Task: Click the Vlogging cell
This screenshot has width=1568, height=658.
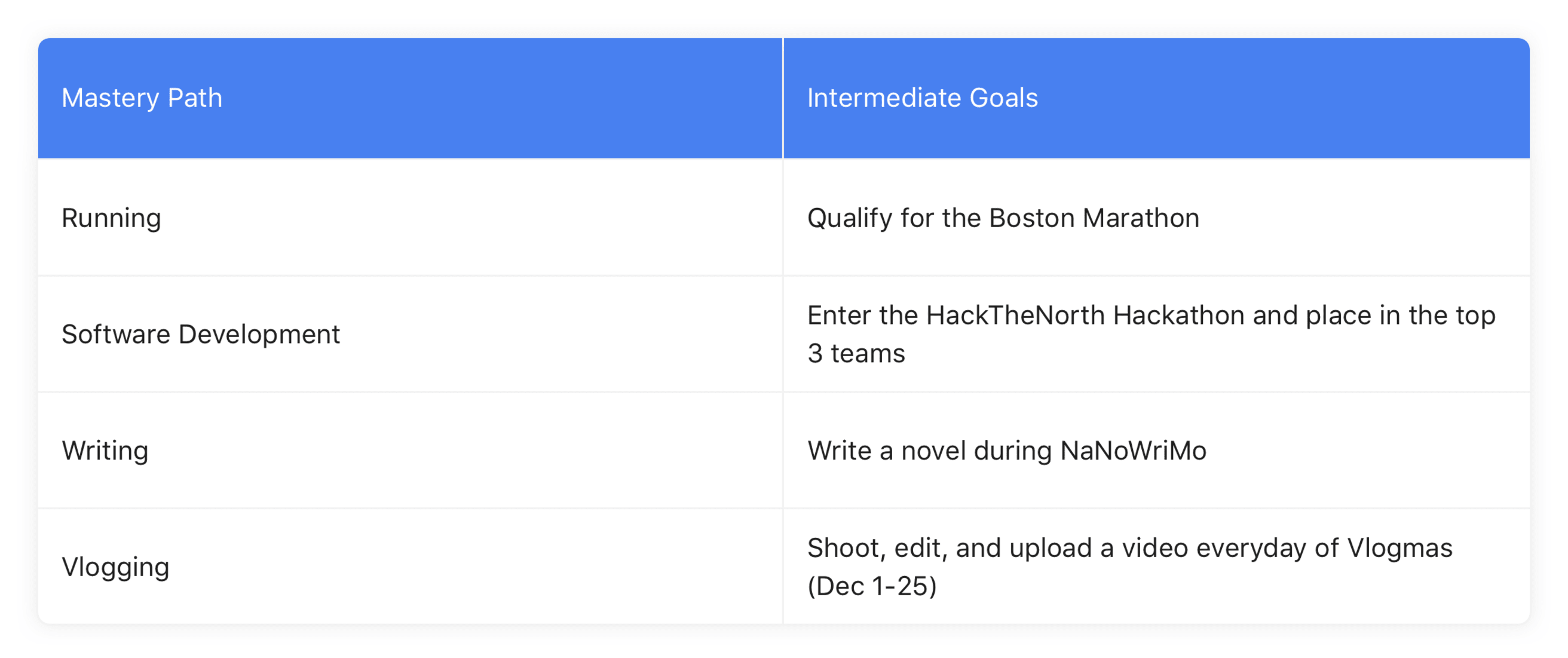Action: tap(410, 567)
